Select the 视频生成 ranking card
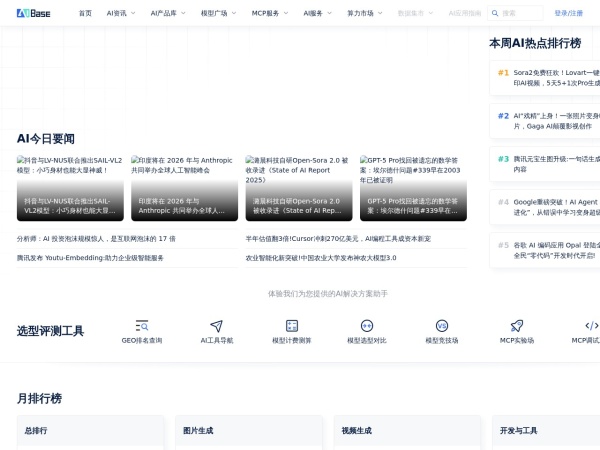The width and height of the screenshot is (600, 450). click(x=407, y=432)
